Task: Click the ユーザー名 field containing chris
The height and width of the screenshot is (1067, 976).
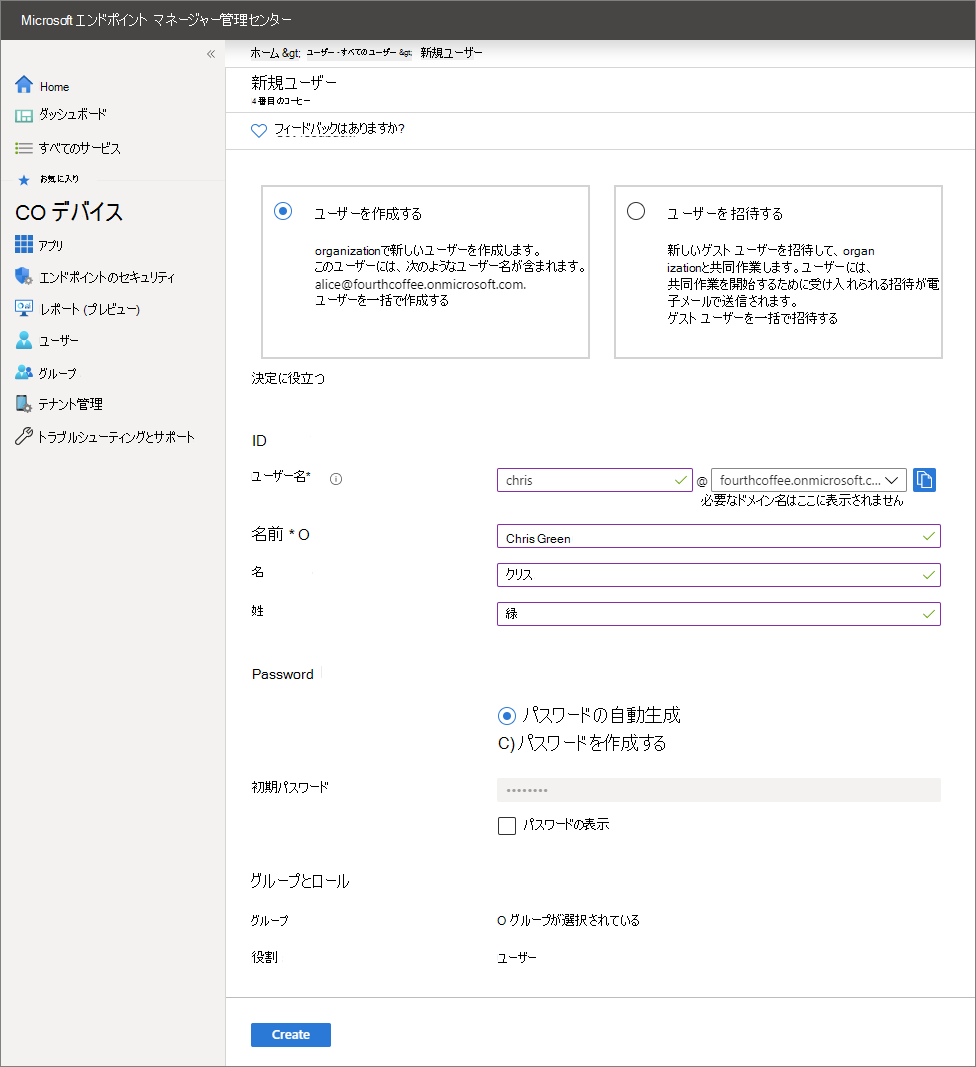Action: [595, 480]
